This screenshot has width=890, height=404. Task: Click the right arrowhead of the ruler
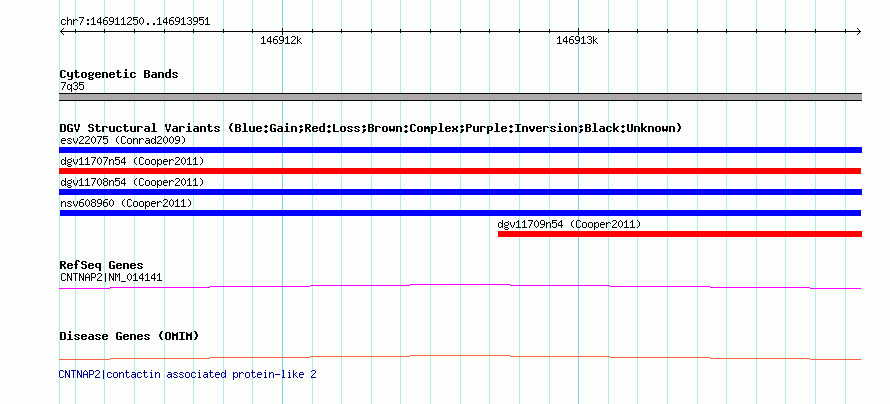(x=859, y=32)
